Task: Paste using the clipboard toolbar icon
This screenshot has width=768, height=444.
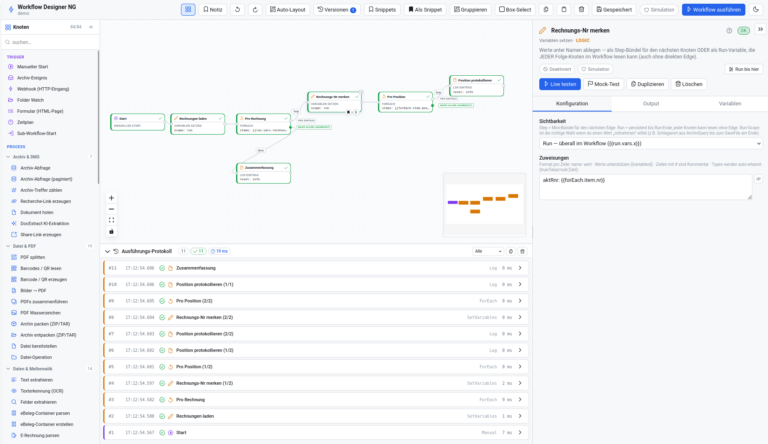Action: coord(564,9)
